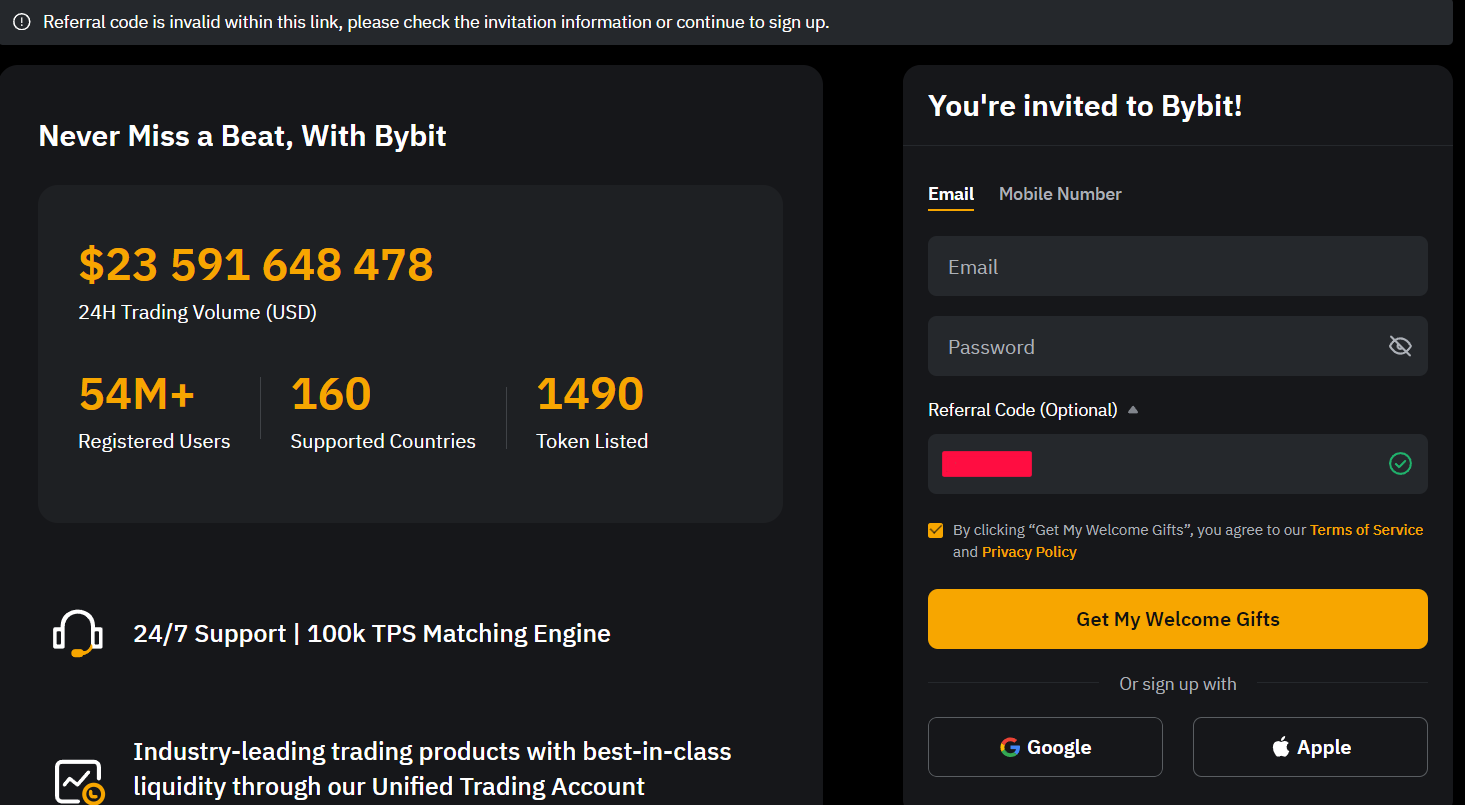Click the warning icon in notification banner
The height and width of the screenshot is (805, 1465).
(21, 22)
